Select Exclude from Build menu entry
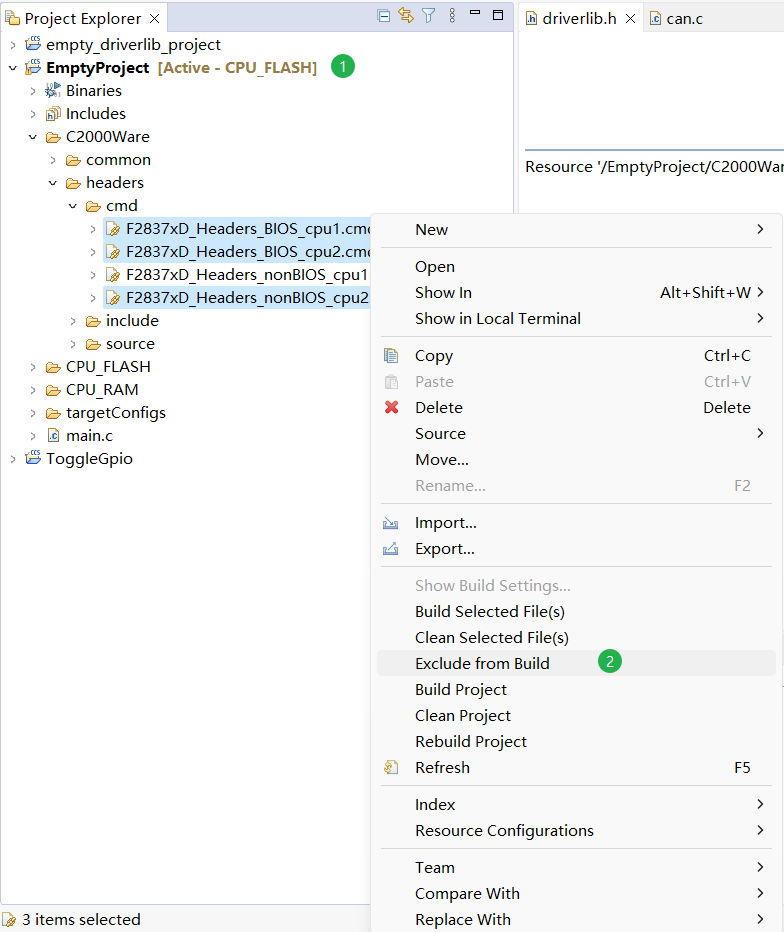 (482, 663)
